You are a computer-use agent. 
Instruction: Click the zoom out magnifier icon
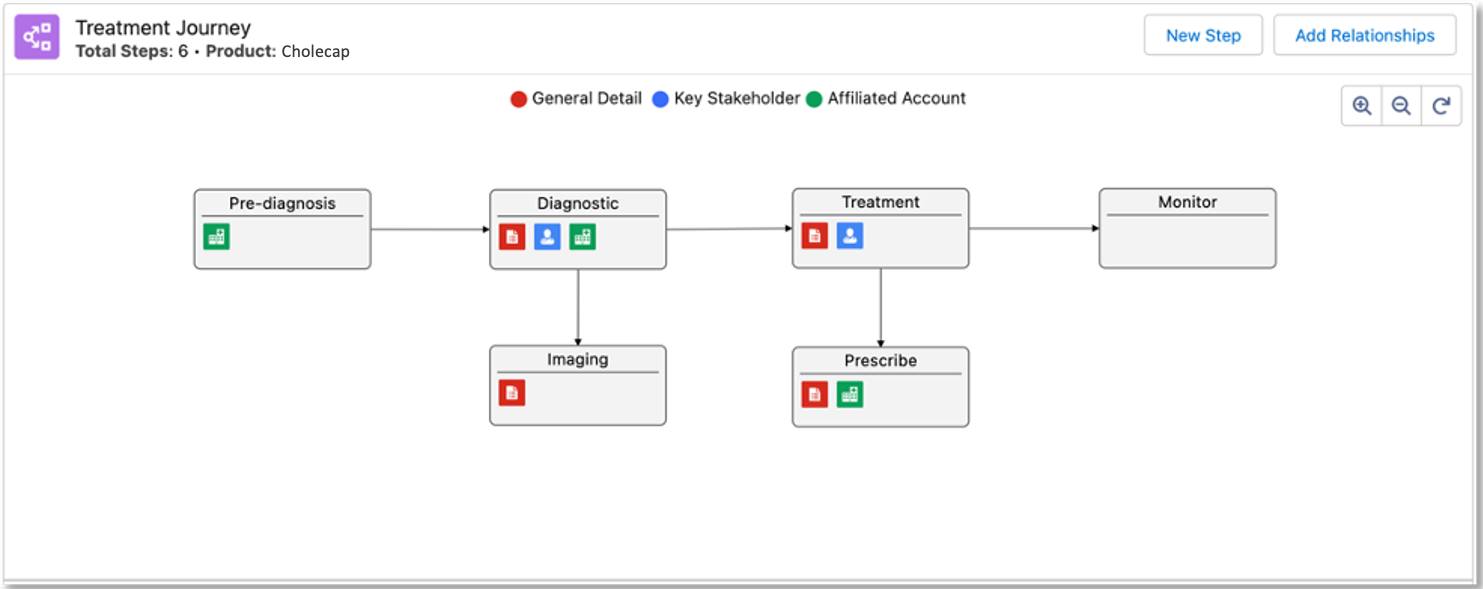1401,106
